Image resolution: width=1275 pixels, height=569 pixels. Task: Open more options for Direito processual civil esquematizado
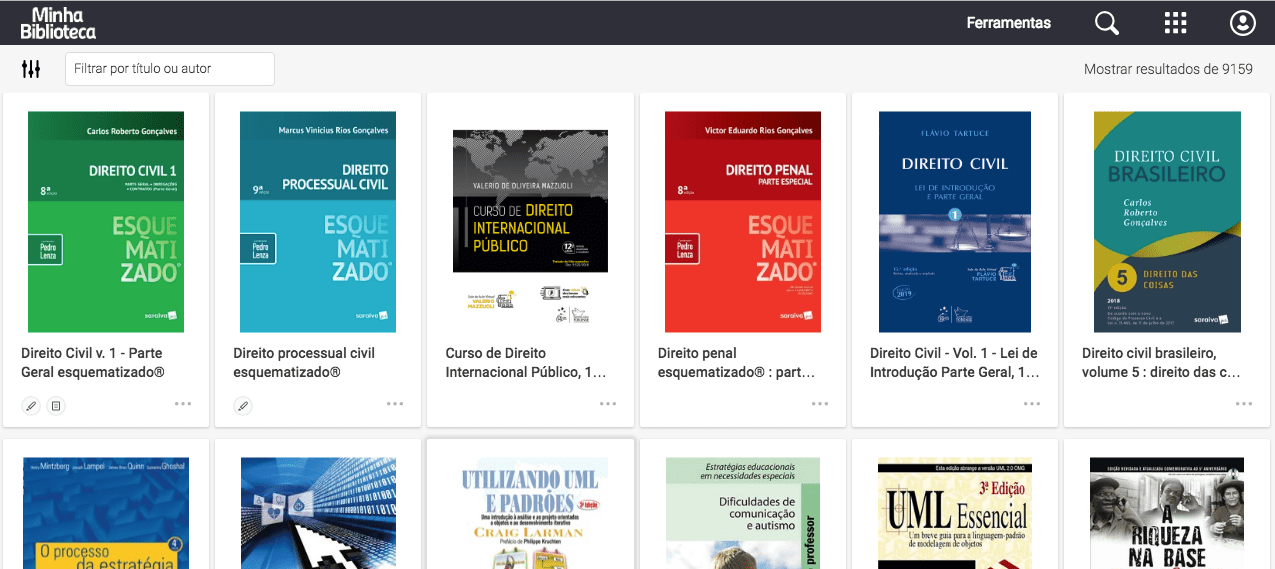395,404
